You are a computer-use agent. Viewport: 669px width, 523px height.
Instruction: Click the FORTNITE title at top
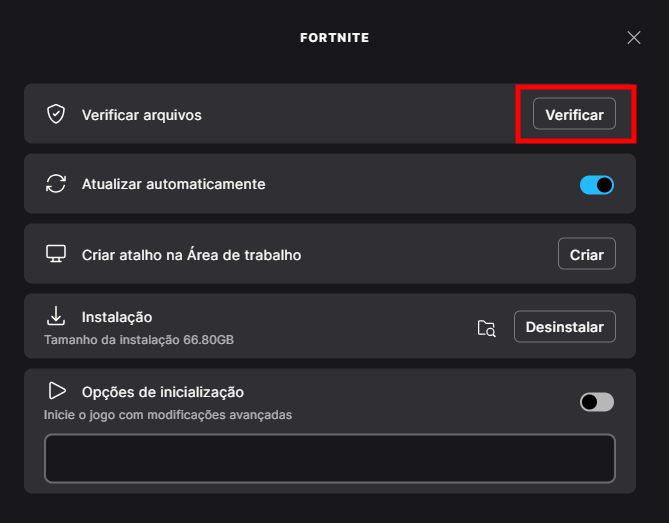click(334, 38)
